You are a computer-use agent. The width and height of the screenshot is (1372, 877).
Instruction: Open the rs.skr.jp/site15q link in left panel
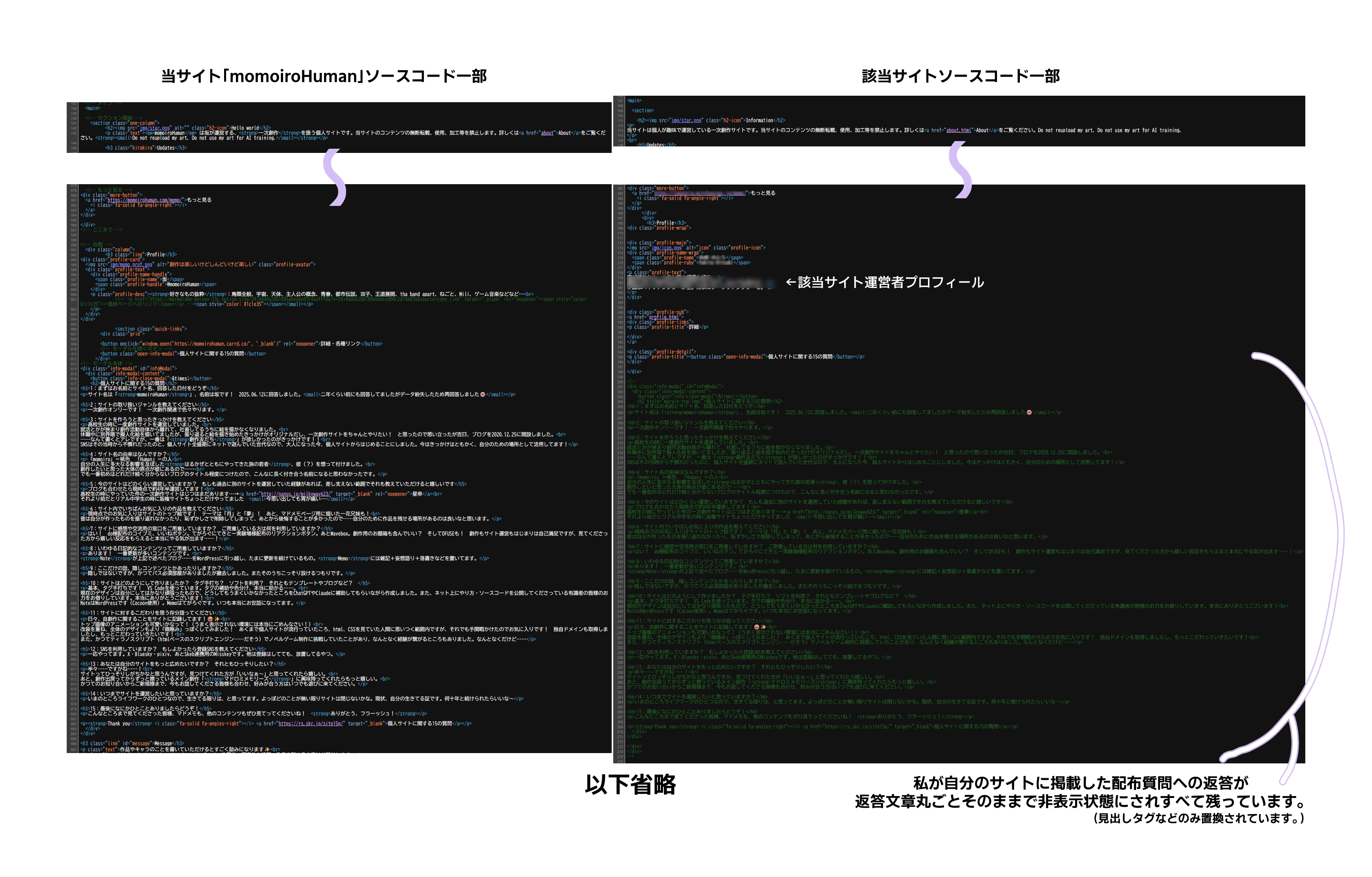[x=311, y=724]
